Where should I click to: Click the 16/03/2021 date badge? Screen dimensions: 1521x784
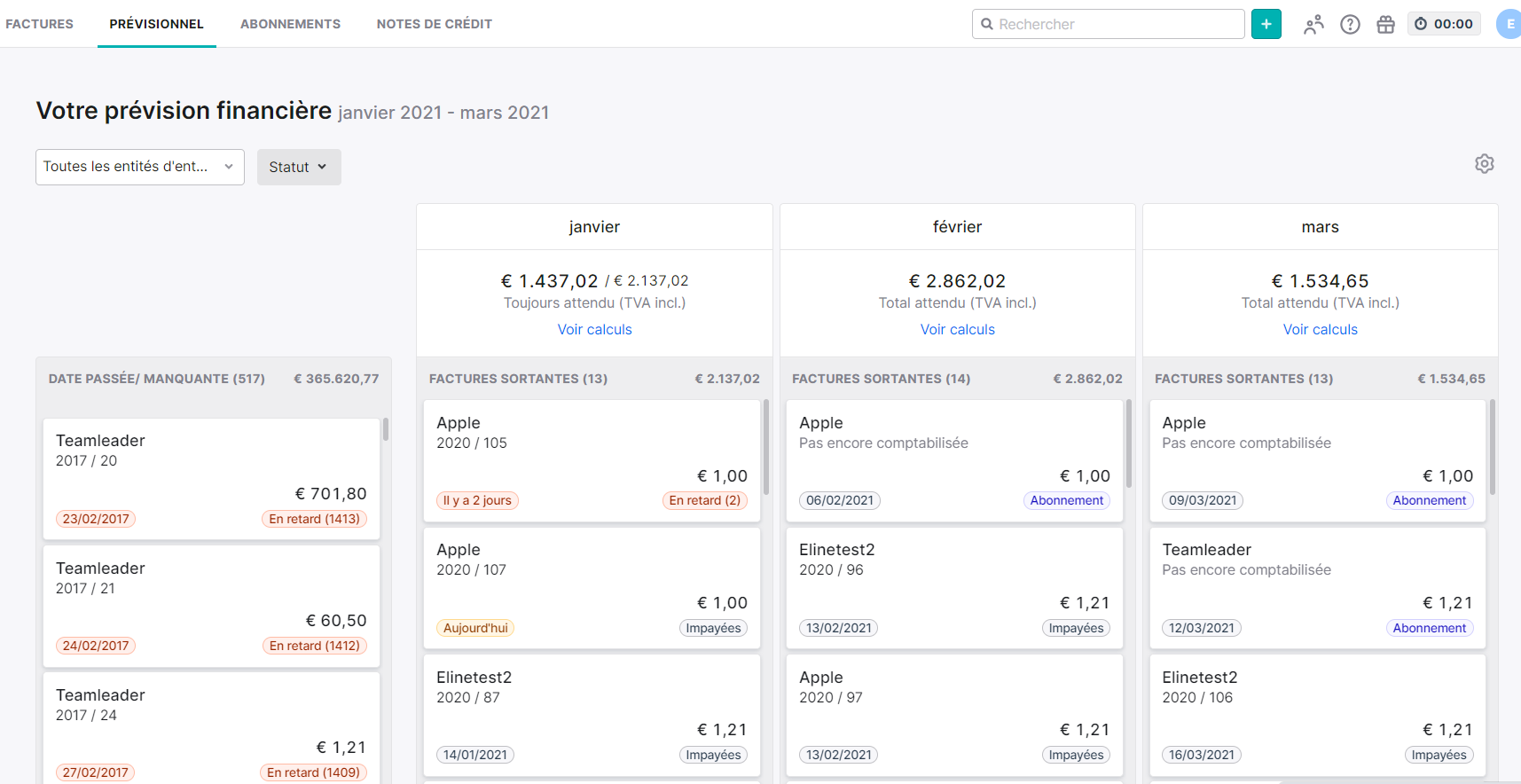coord(1202,755)
